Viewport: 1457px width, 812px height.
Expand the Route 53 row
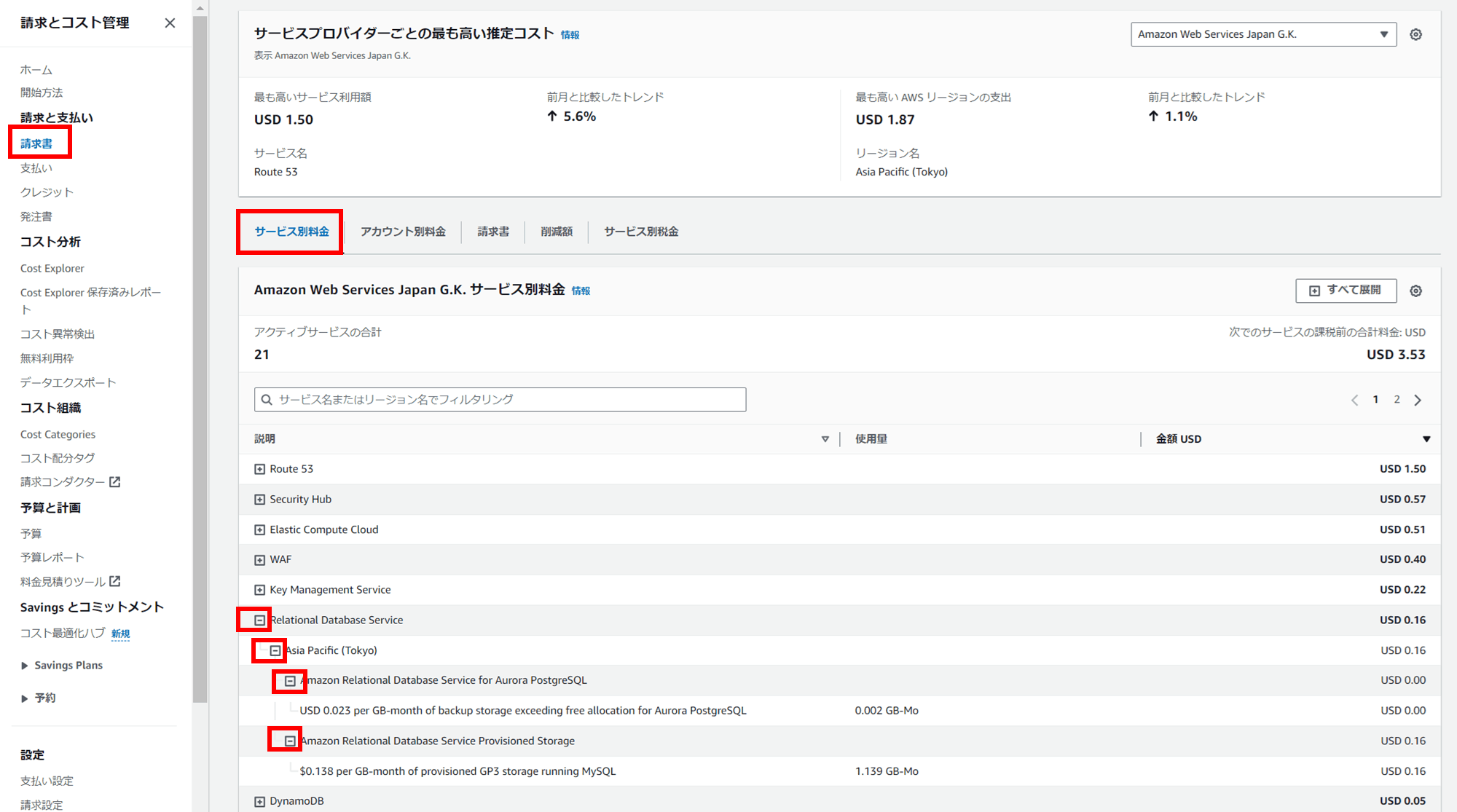[x=259, y=469]
